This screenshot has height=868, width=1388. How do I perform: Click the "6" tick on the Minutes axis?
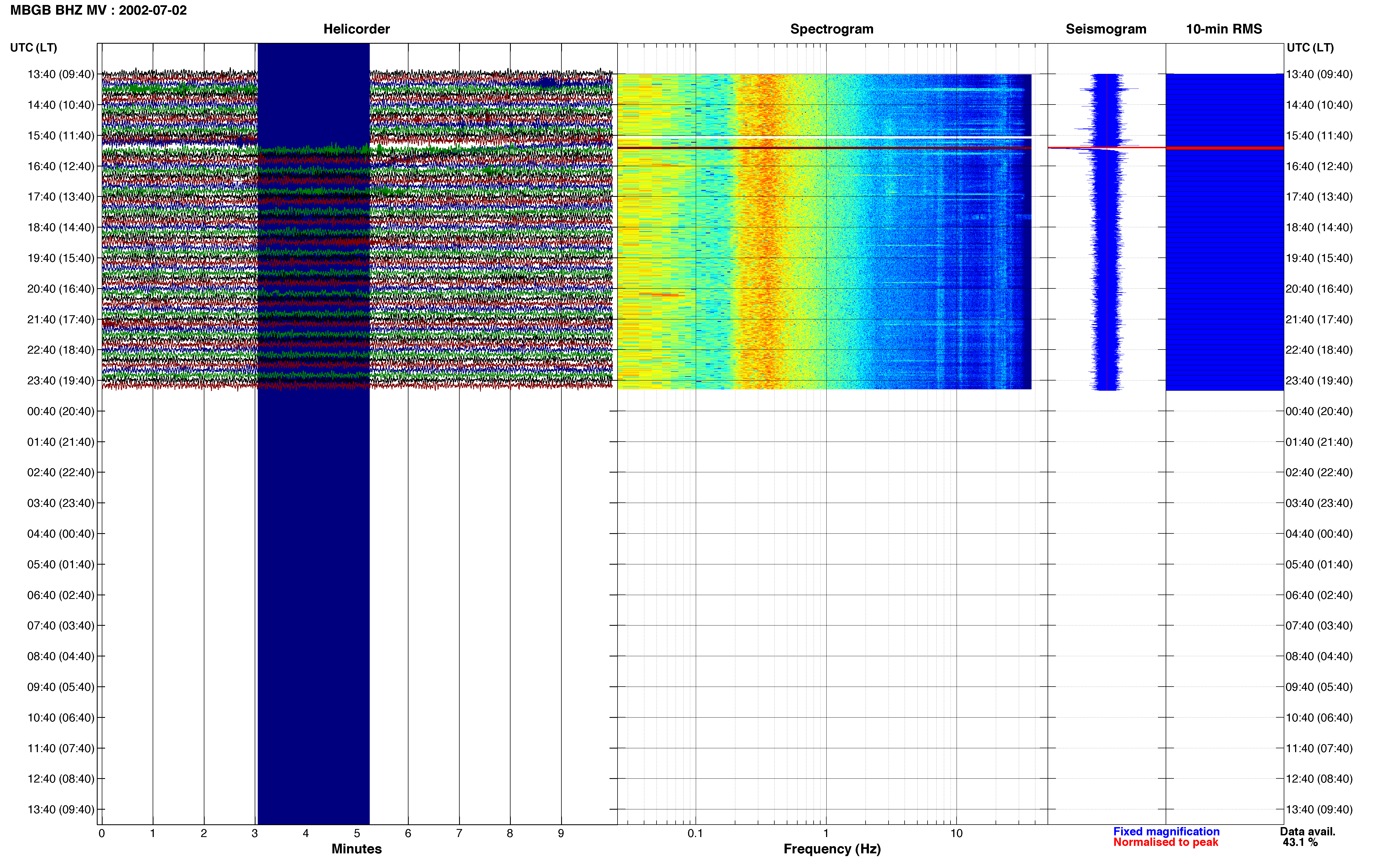pos(408,833)
